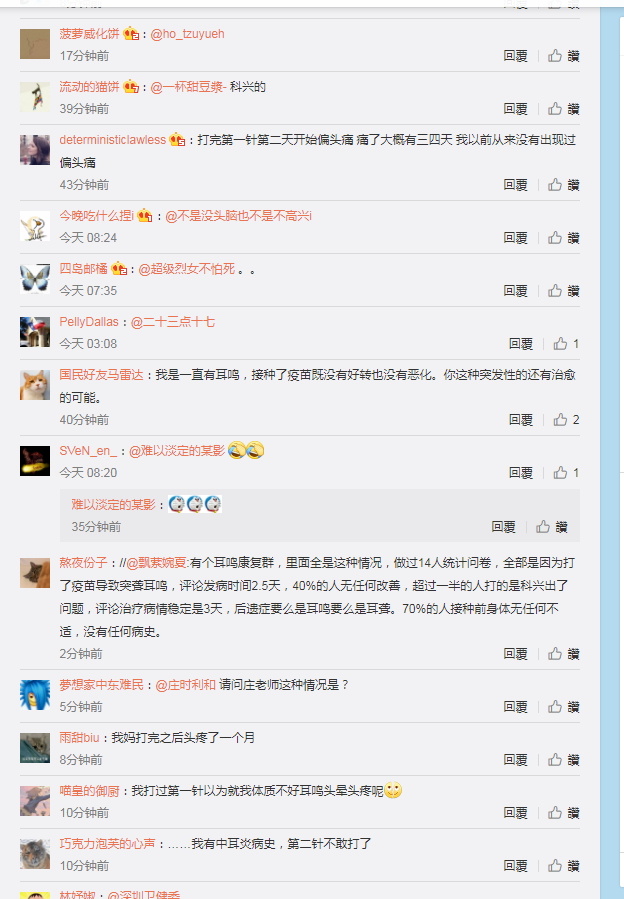Open the cat avatar of 国民好友马雷达
624x899 pixels.
pos(35,384)
